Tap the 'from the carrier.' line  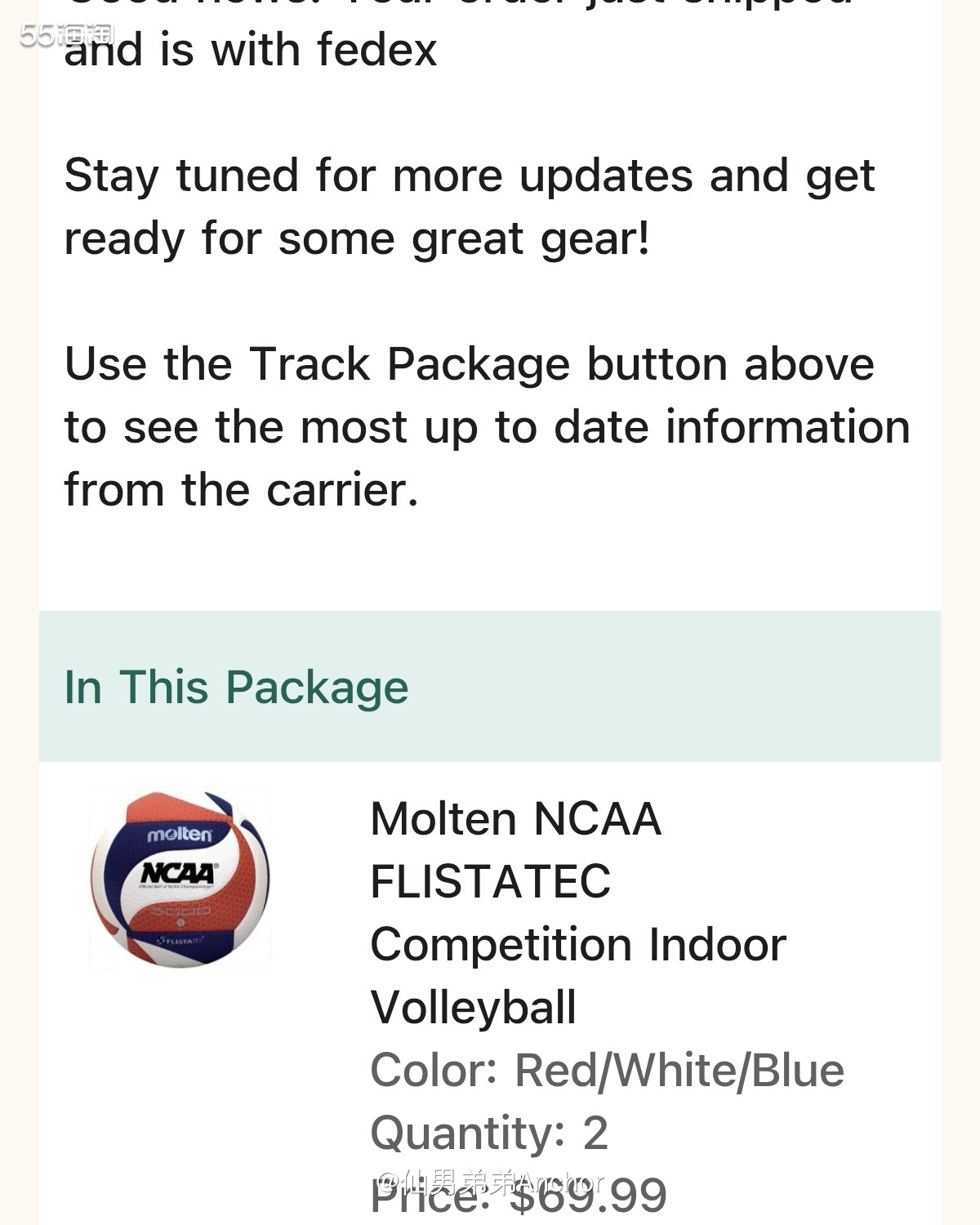(x=241, y=489)
